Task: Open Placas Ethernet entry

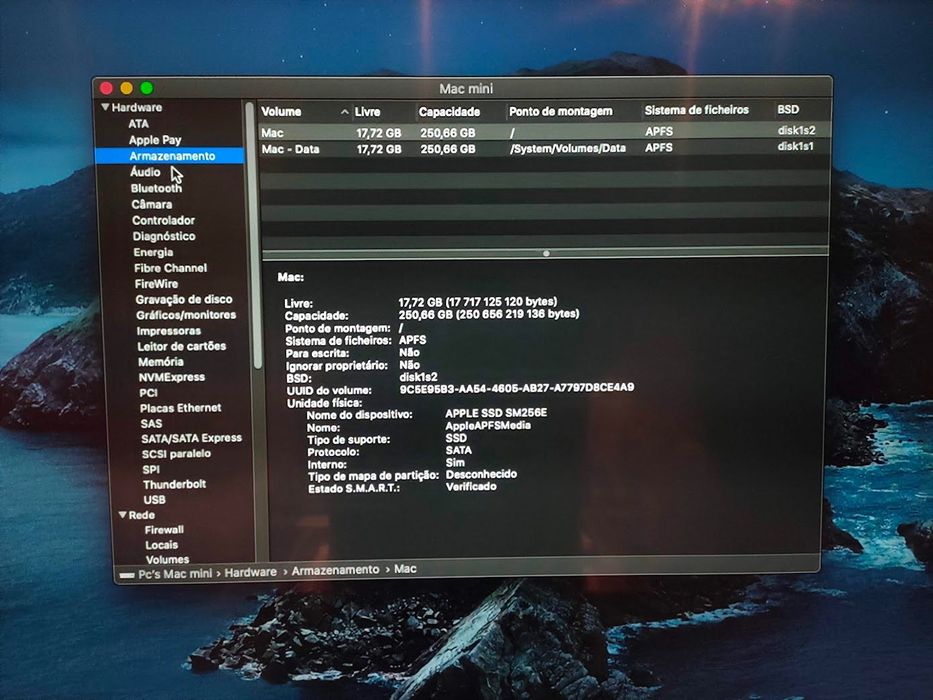Action: point(180,408)
